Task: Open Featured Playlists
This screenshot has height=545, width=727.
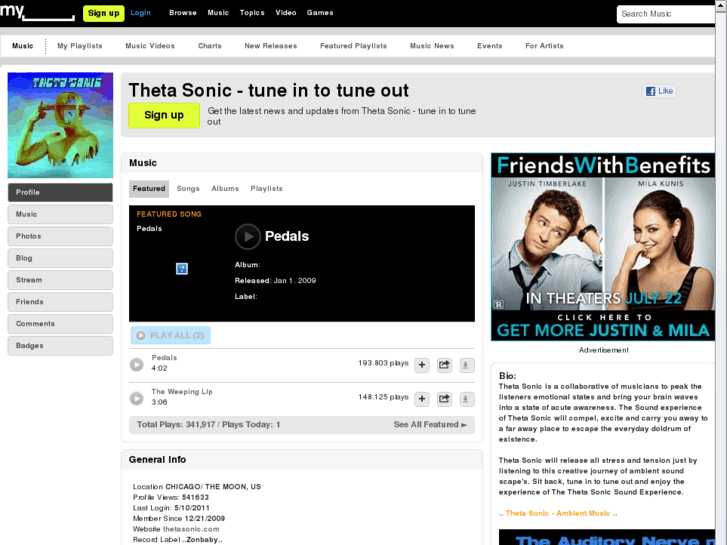Action: (353, 46)
